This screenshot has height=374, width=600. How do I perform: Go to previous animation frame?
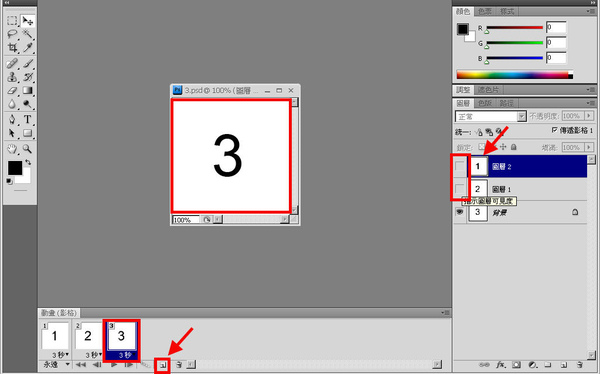pos(97,365)
